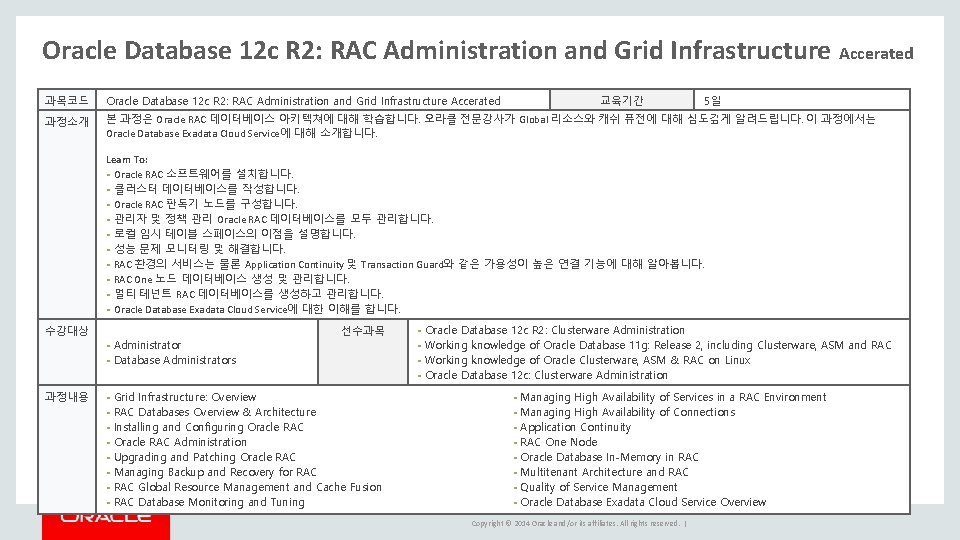Click the '선수과목' cell
Screen dimensions: 960x540
pos(363,351)
